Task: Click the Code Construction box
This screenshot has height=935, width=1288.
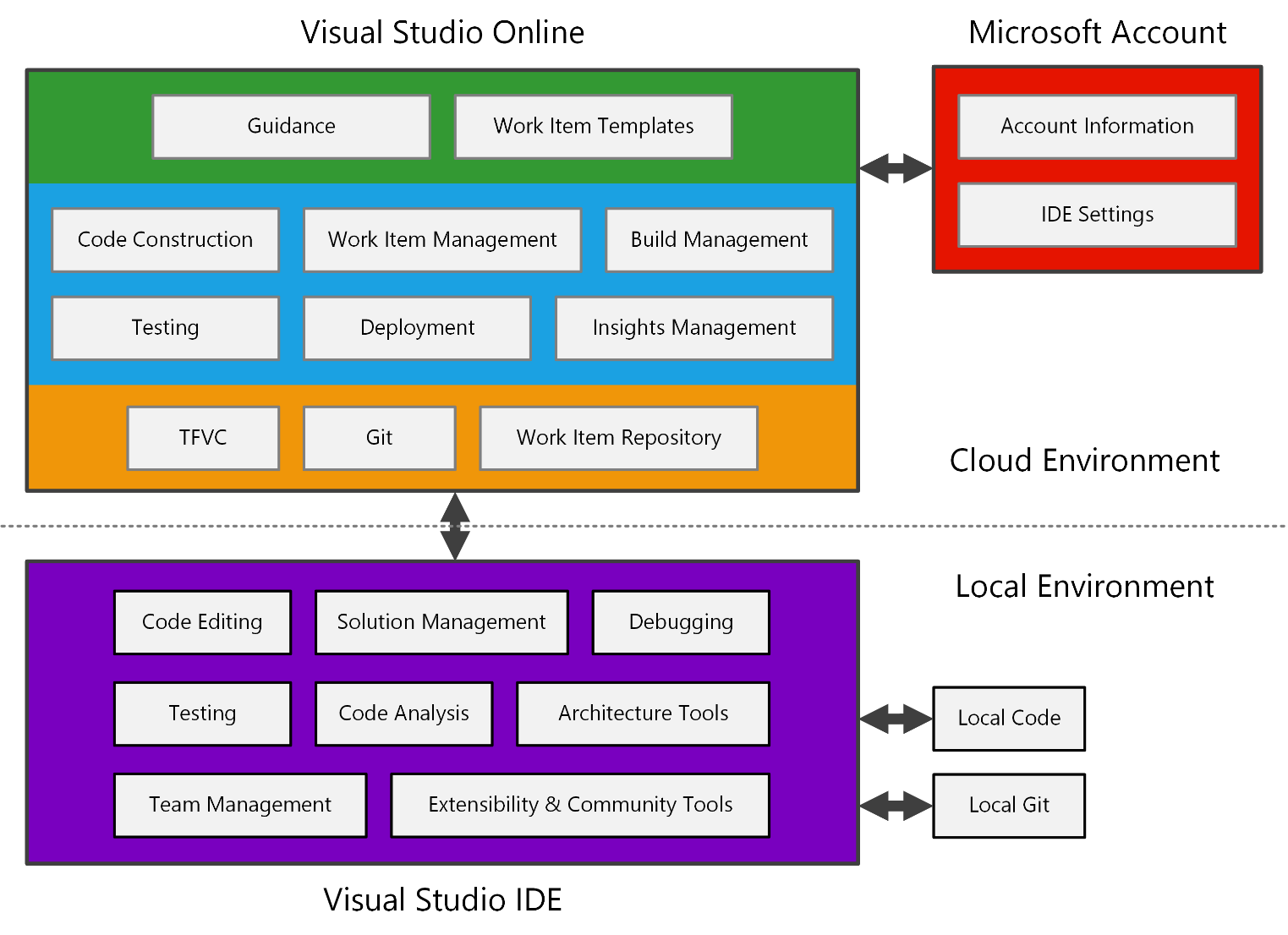Action: (x=165, y=240)
